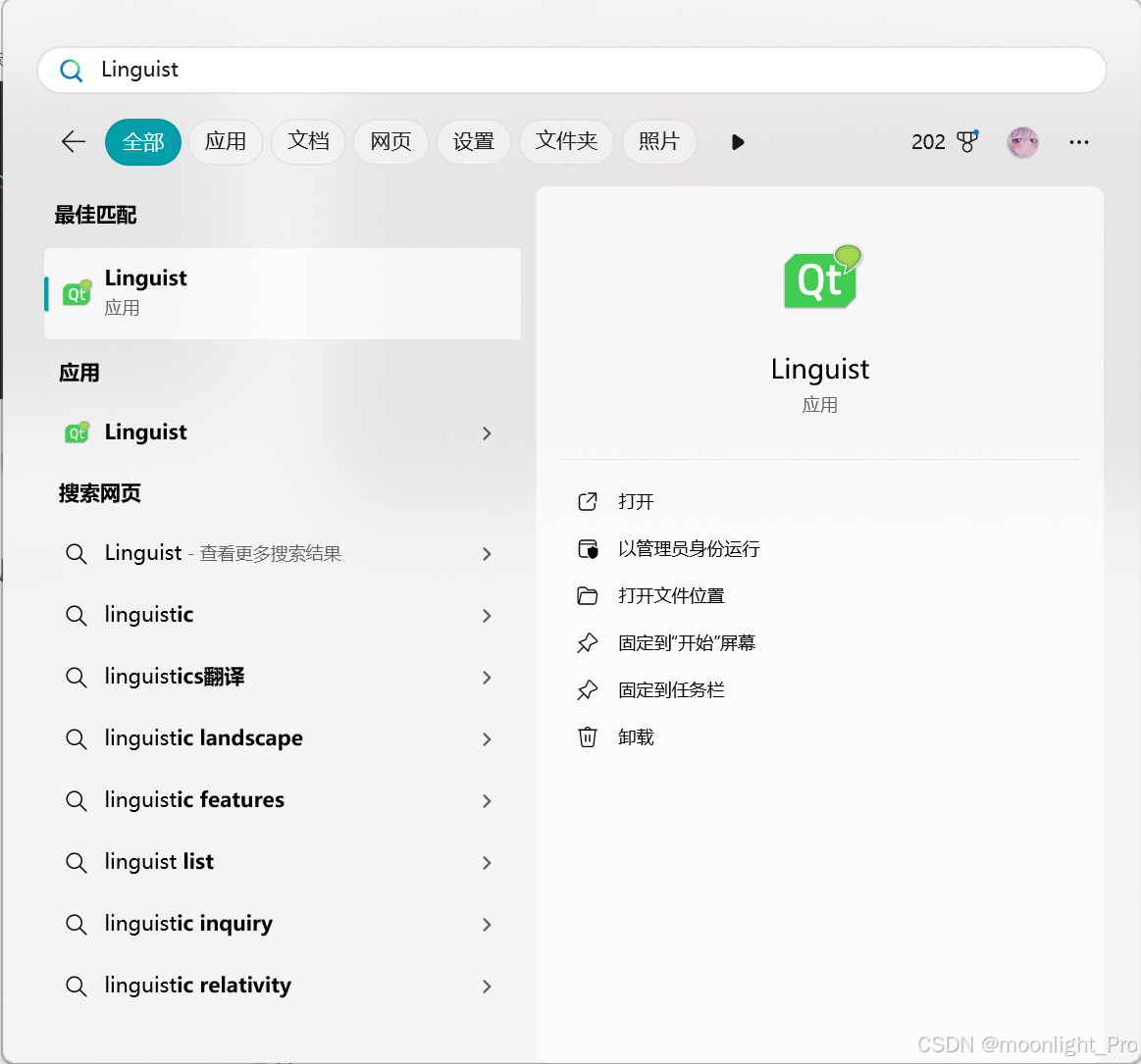Click the Qt icon in best match result
This screenshot has width=1141, height=1064.
(78, 293)
